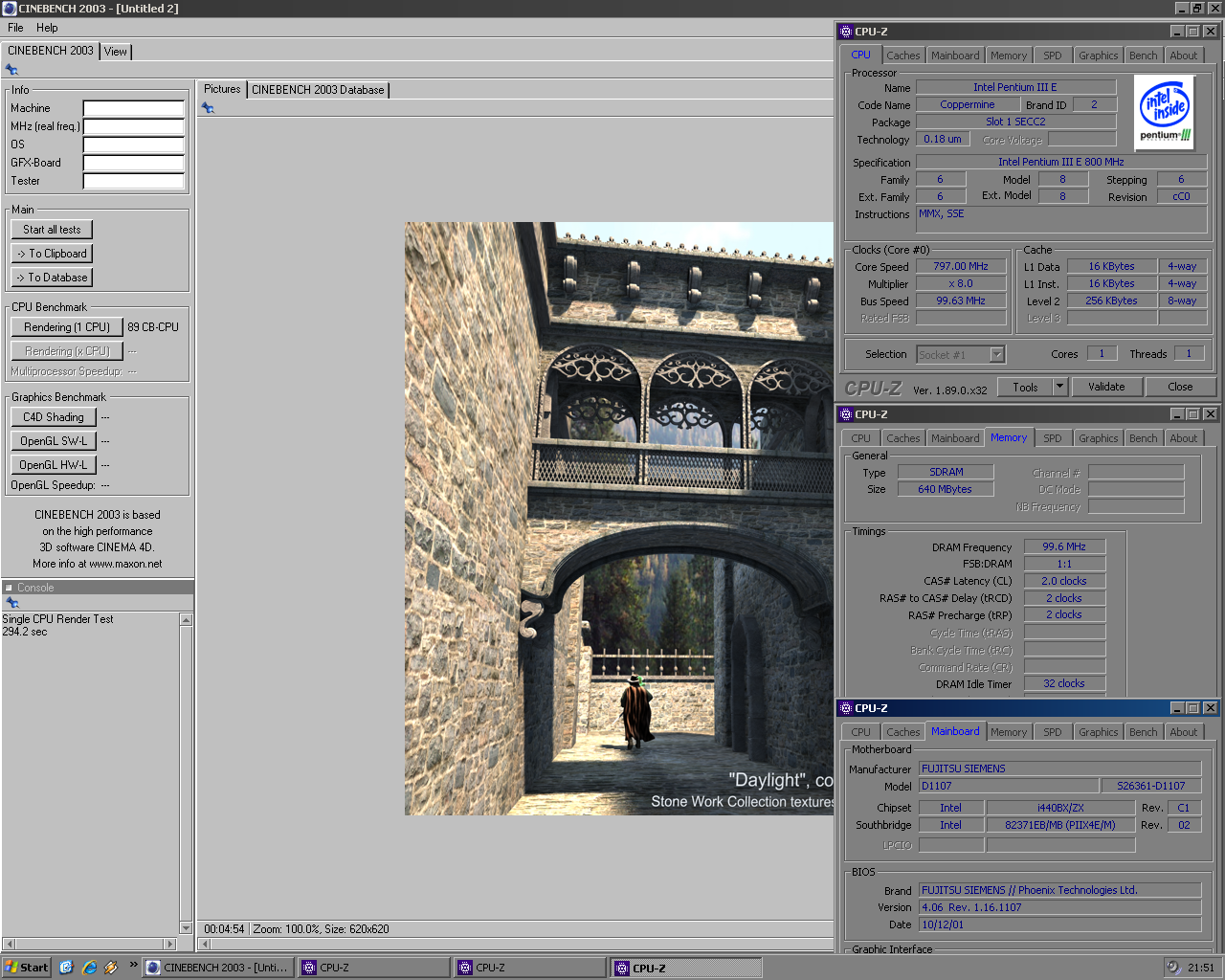Click the CINEBENCH application icon in the title bar

pos(10,9)
